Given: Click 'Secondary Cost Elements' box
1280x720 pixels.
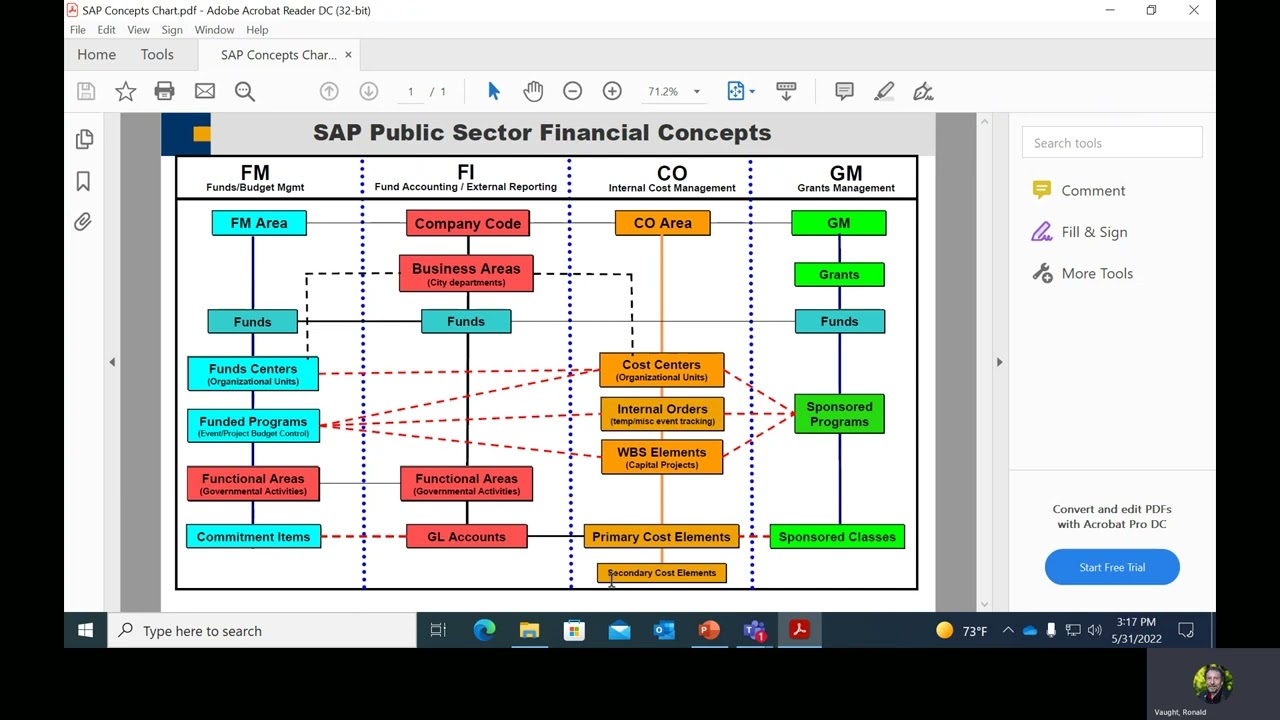Looking at the screenshot, I should point(662,573).
